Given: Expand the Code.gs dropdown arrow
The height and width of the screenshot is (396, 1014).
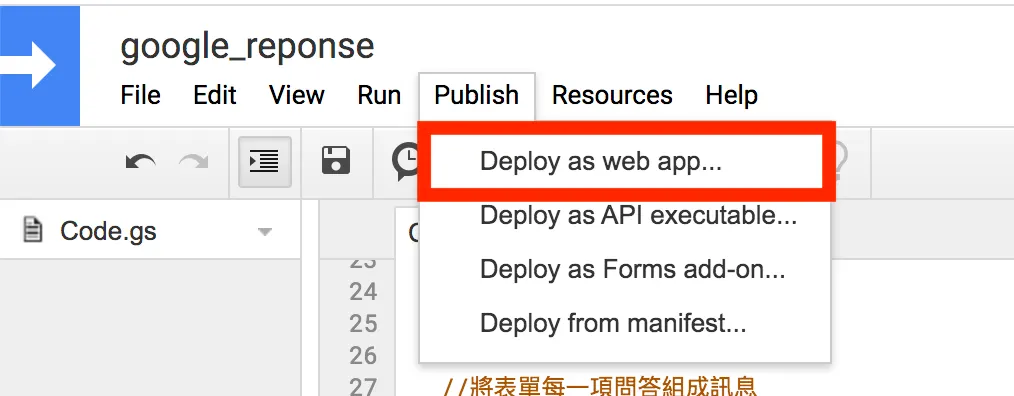Looking at the screenshot, I should (264, 232).
